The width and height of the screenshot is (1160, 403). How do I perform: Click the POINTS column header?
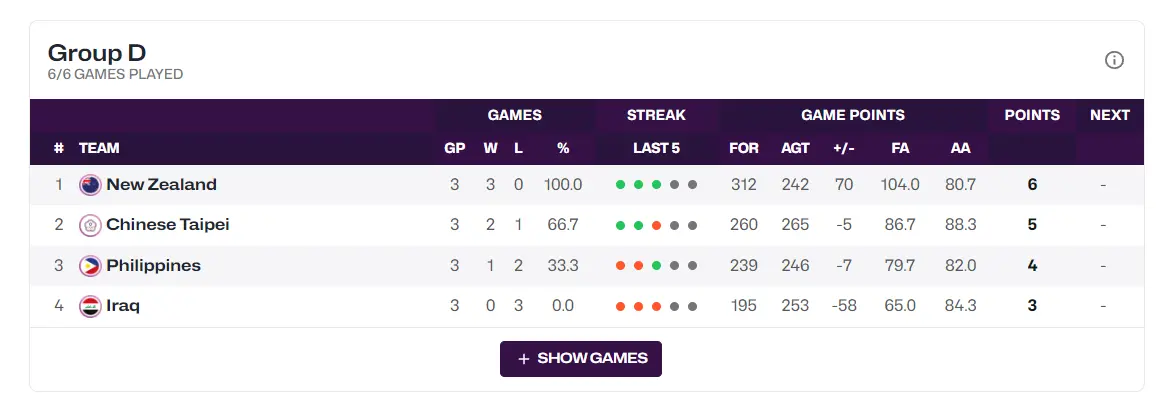coord(1032,115)
